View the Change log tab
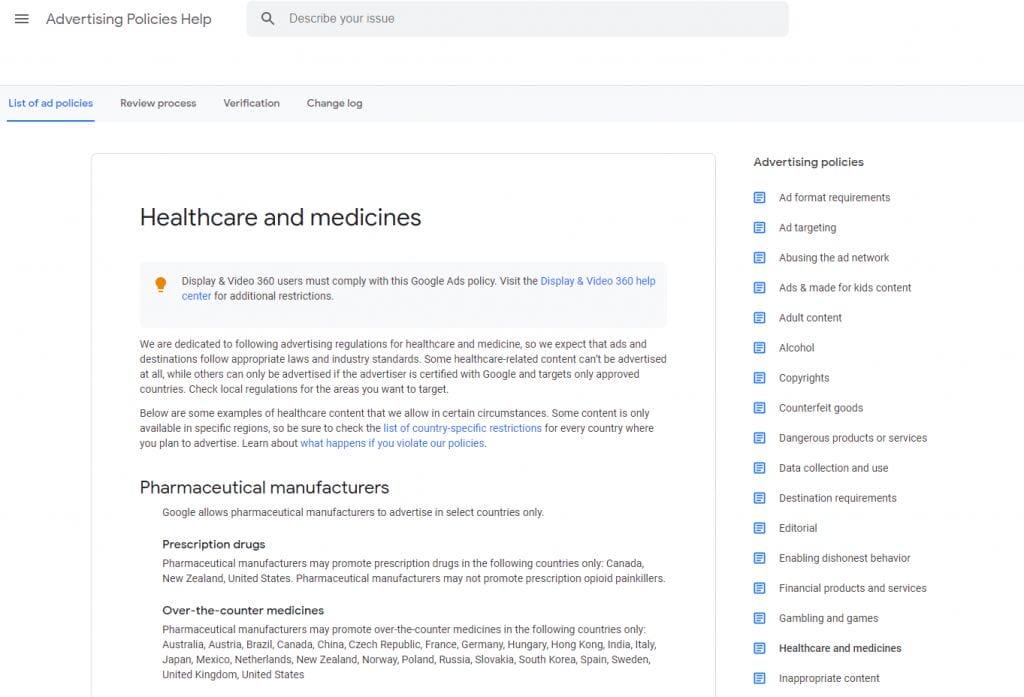Screen dimensions: 1024x697 tap(334, 103)
